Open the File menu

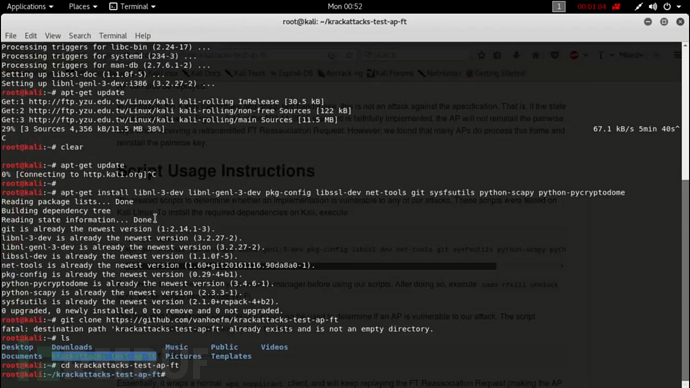click(x=11, y=36)
